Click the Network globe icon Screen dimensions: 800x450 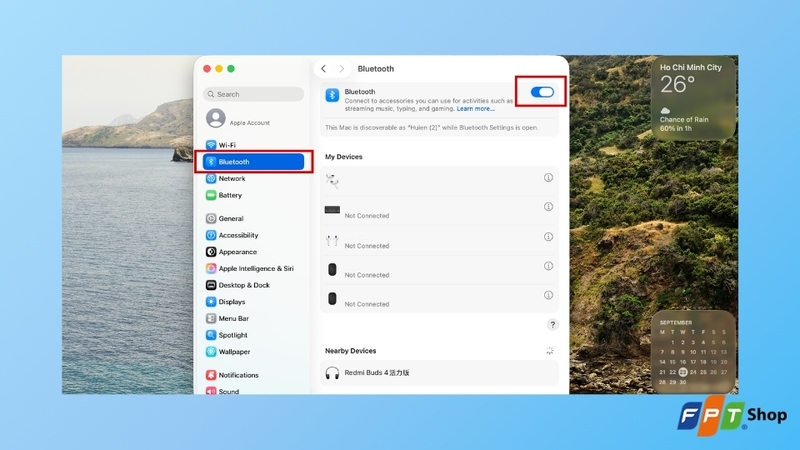[211, 179]
